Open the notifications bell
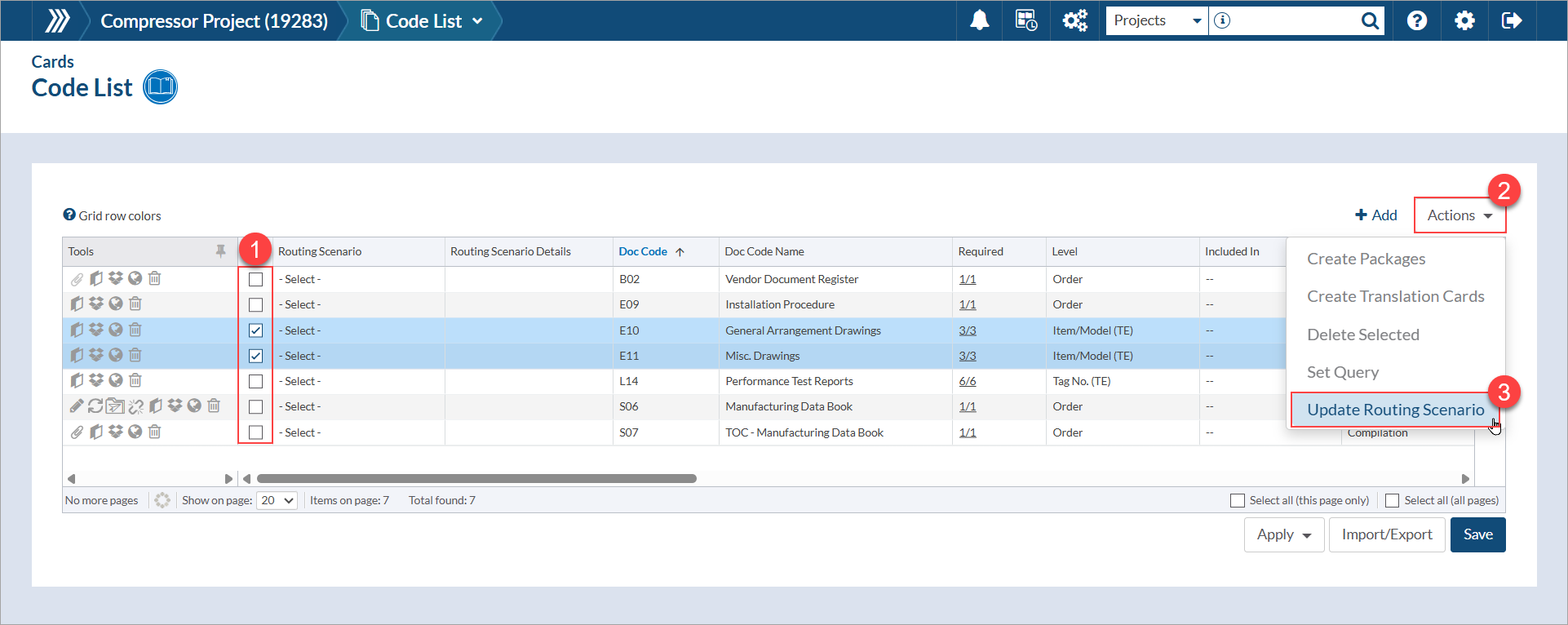This screenshot has height=625, width=1568. tap(979, 20)
